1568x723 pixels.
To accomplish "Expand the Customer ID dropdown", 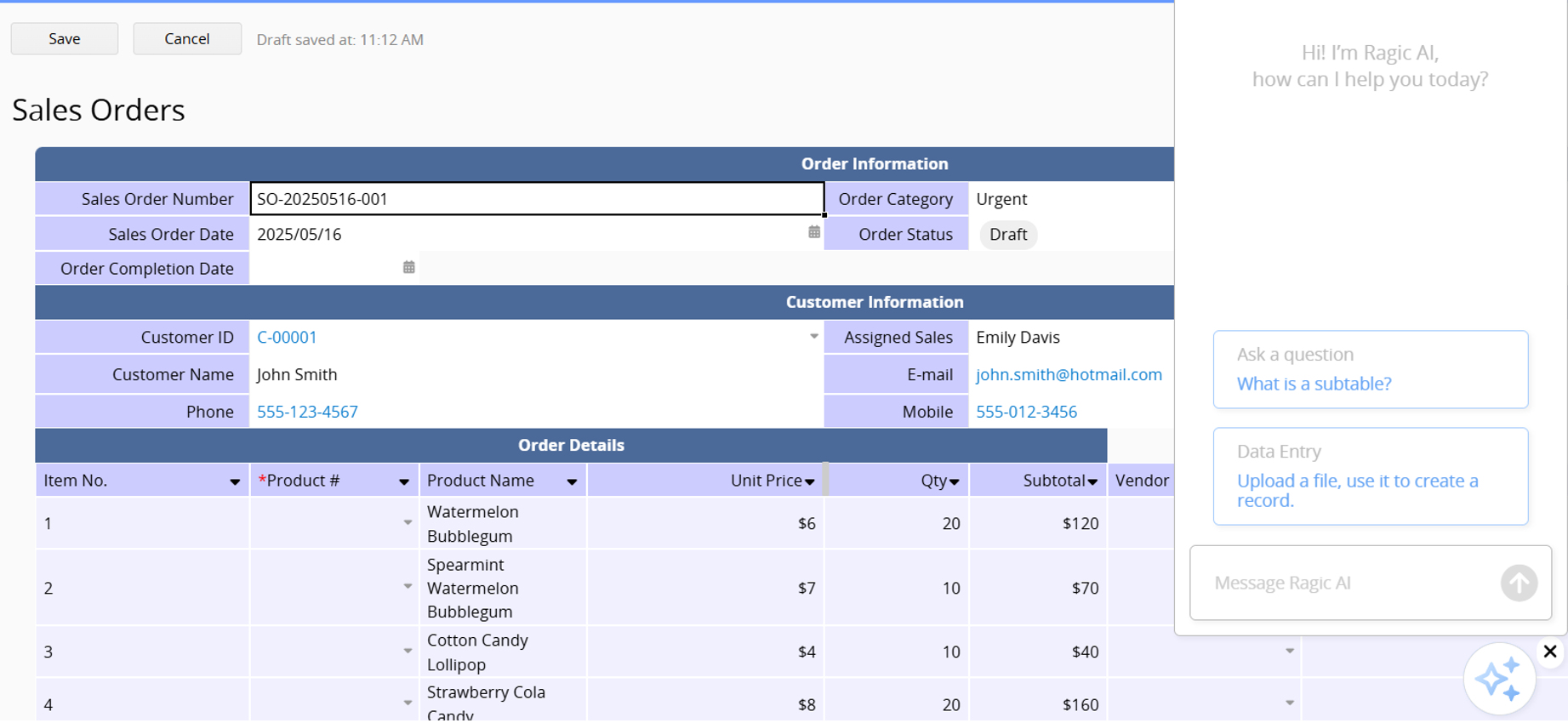I will tap(813, 337).
